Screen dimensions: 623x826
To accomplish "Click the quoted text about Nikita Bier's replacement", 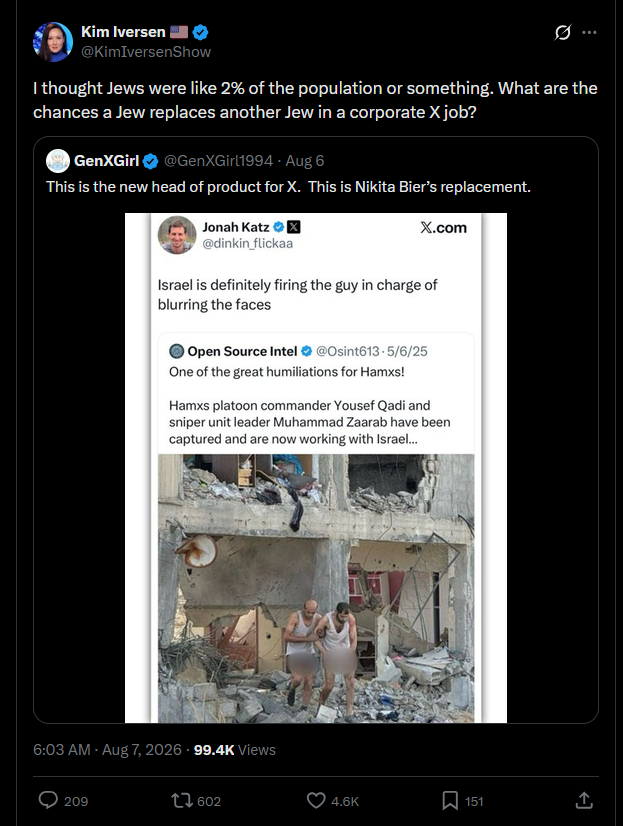I will tap(288, 187).
